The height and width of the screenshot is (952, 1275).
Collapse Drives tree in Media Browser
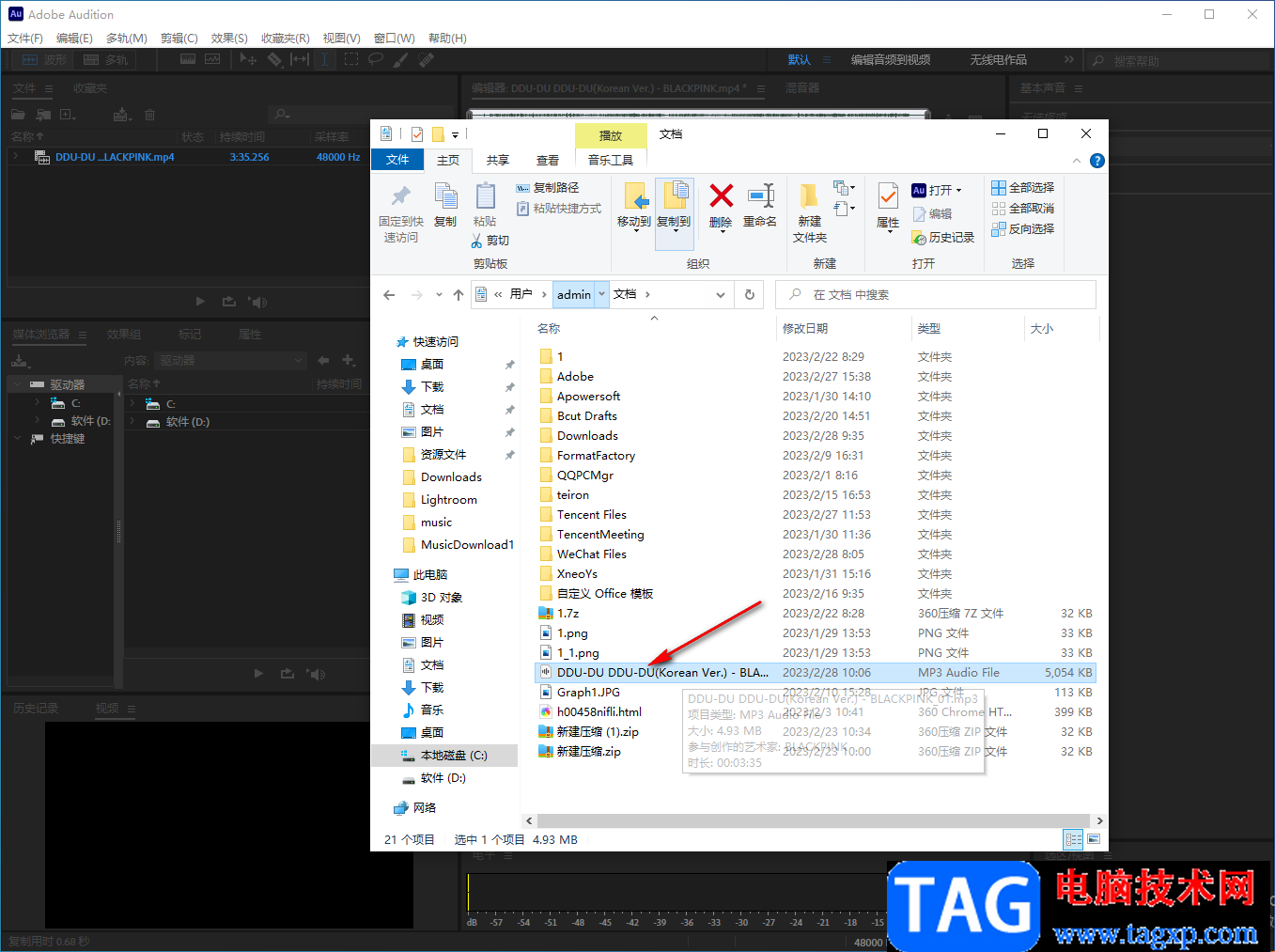[16, 383]
